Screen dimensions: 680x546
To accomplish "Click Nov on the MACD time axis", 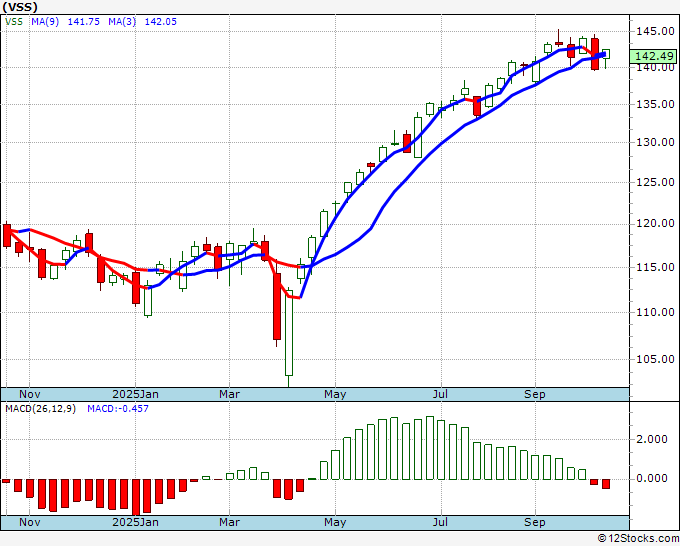I will (x=30, y=522).
